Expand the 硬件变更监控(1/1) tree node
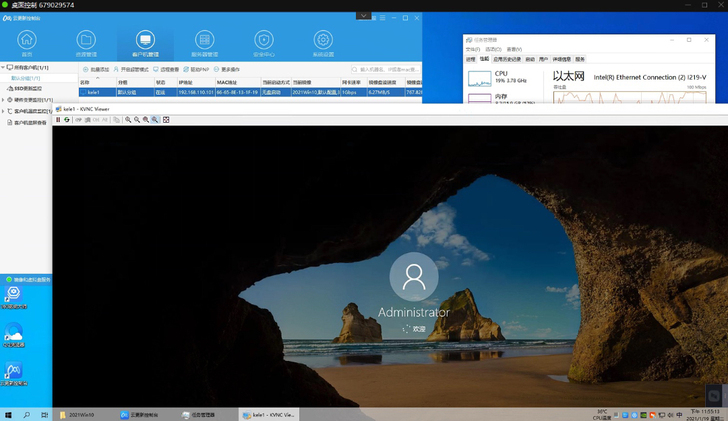This screenshot has width=728, height=421. coord(4,100)
